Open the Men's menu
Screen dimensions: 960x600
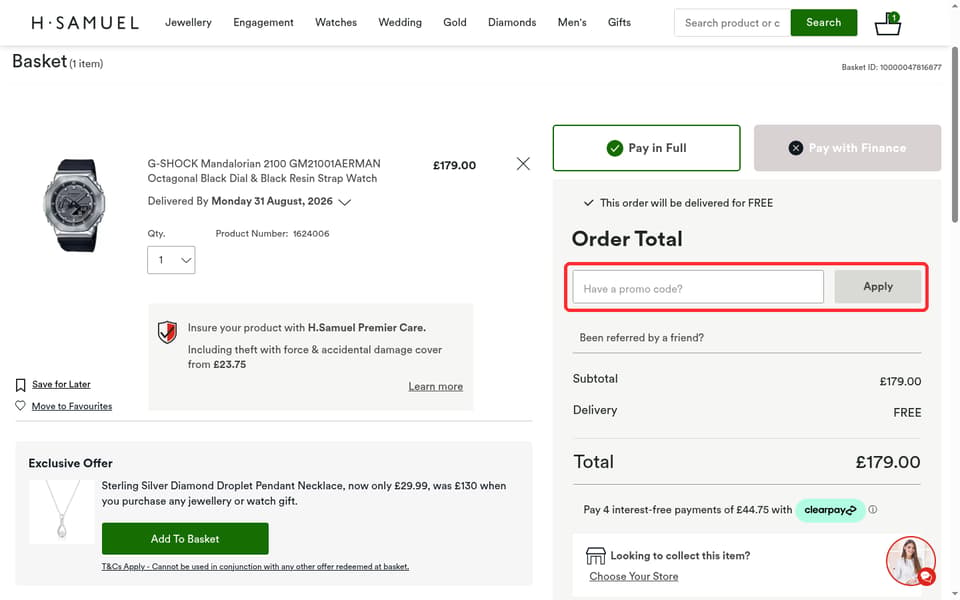click(572, 23)
